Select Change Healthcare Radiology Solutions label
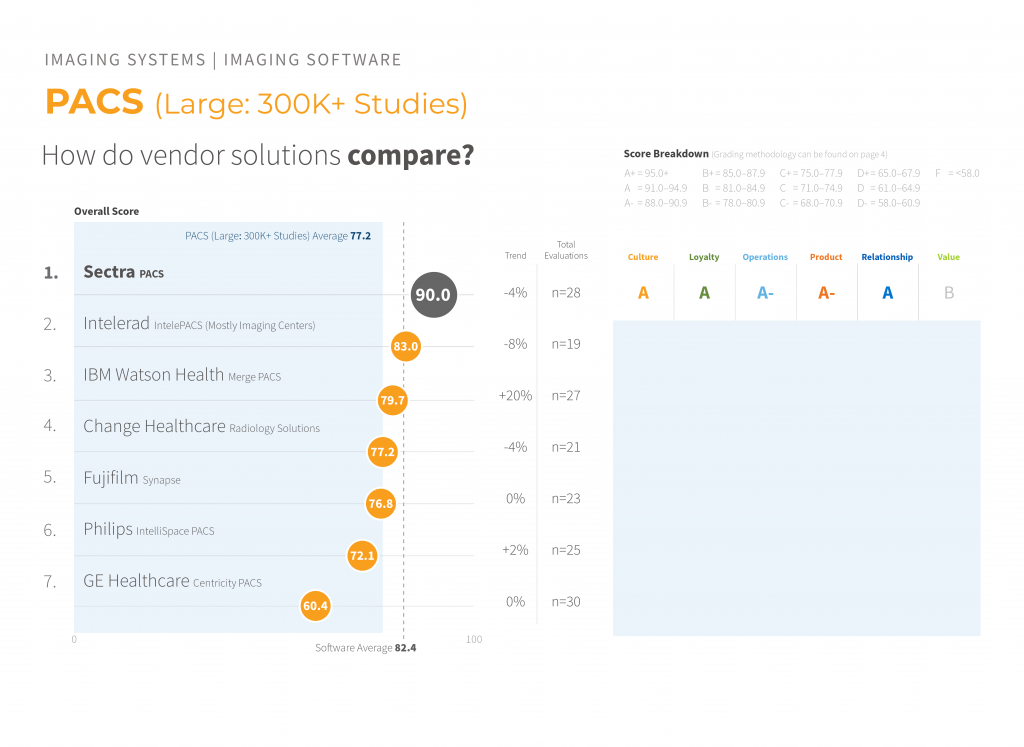 [201, 426]
